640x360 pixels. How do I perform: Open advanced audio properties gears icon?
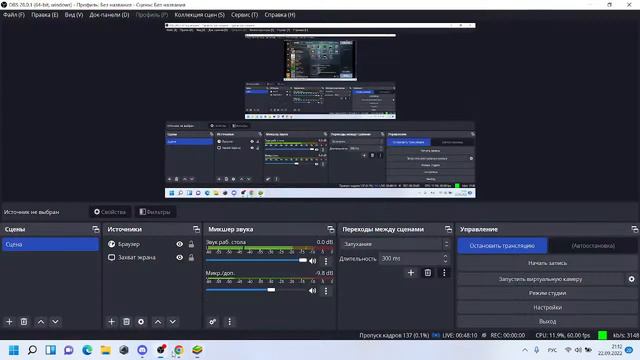click(x=213, y=322)
